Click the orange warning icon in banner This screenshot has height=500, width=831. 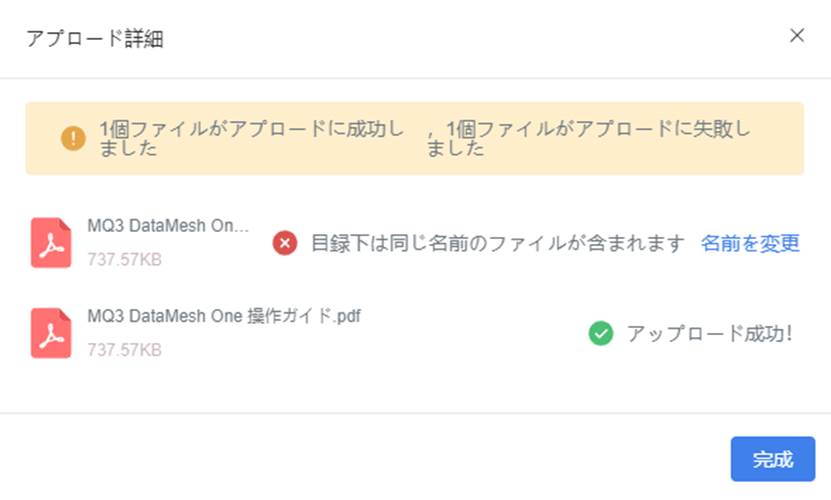[x=73, y=139]
